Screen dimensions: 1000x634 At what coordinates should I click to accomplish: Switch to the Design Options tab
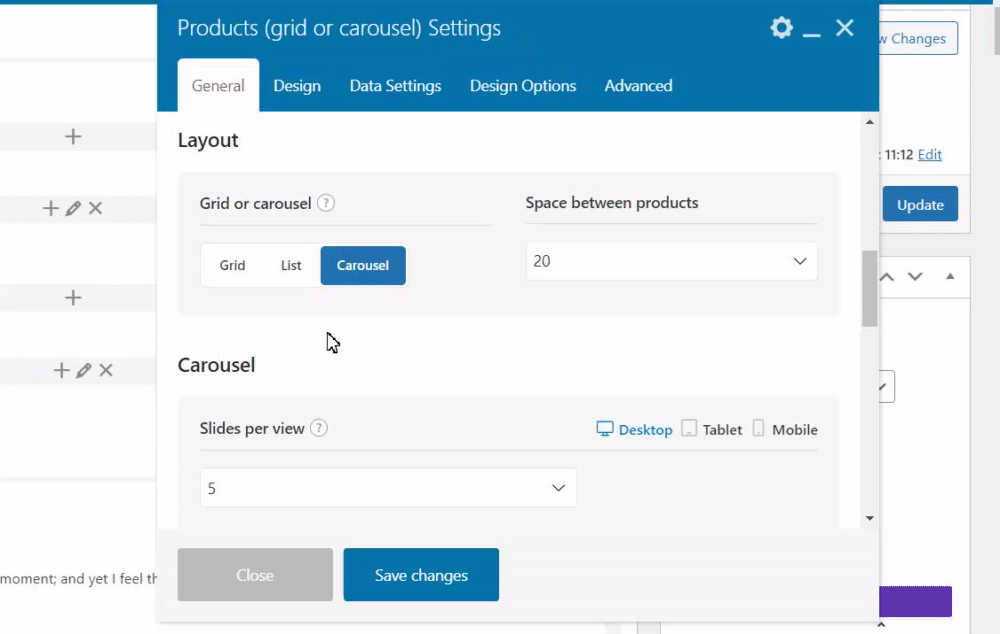tap(523, 86)
